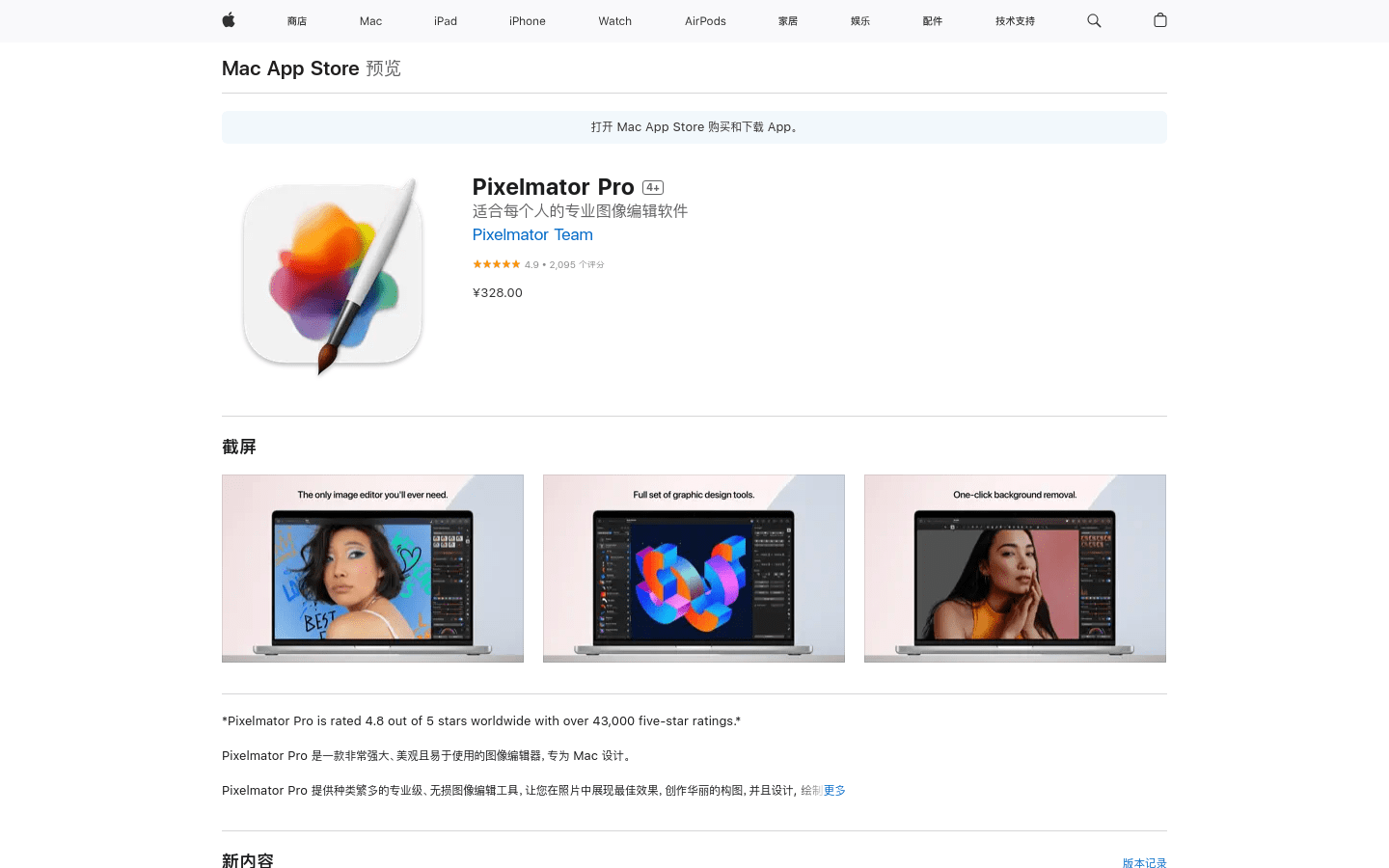The width and height of the screenshot is (1389, 868).
Task: Open the shopping bag icon
Action: (x=1160, y=20)
